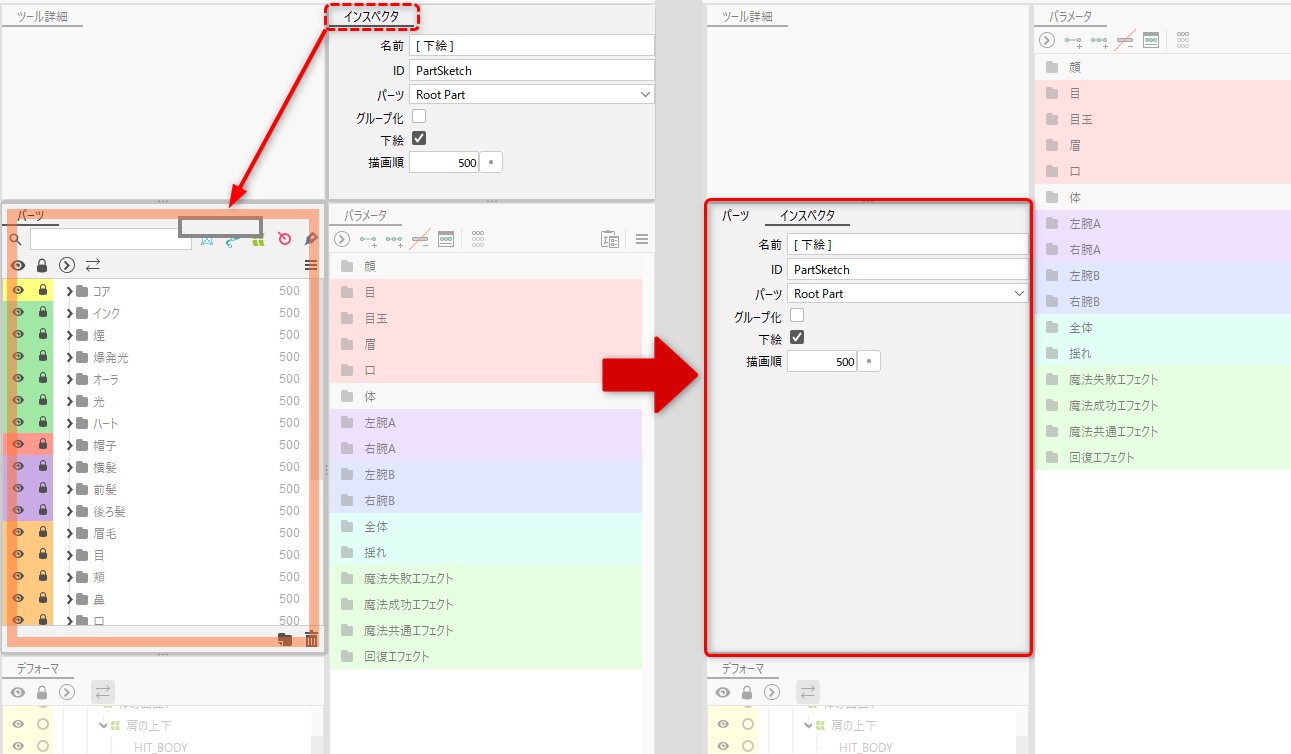This screenshot has width=1291, height=754.
Task: Click the new folder icon in Parts panel
Action: point(285,639)
